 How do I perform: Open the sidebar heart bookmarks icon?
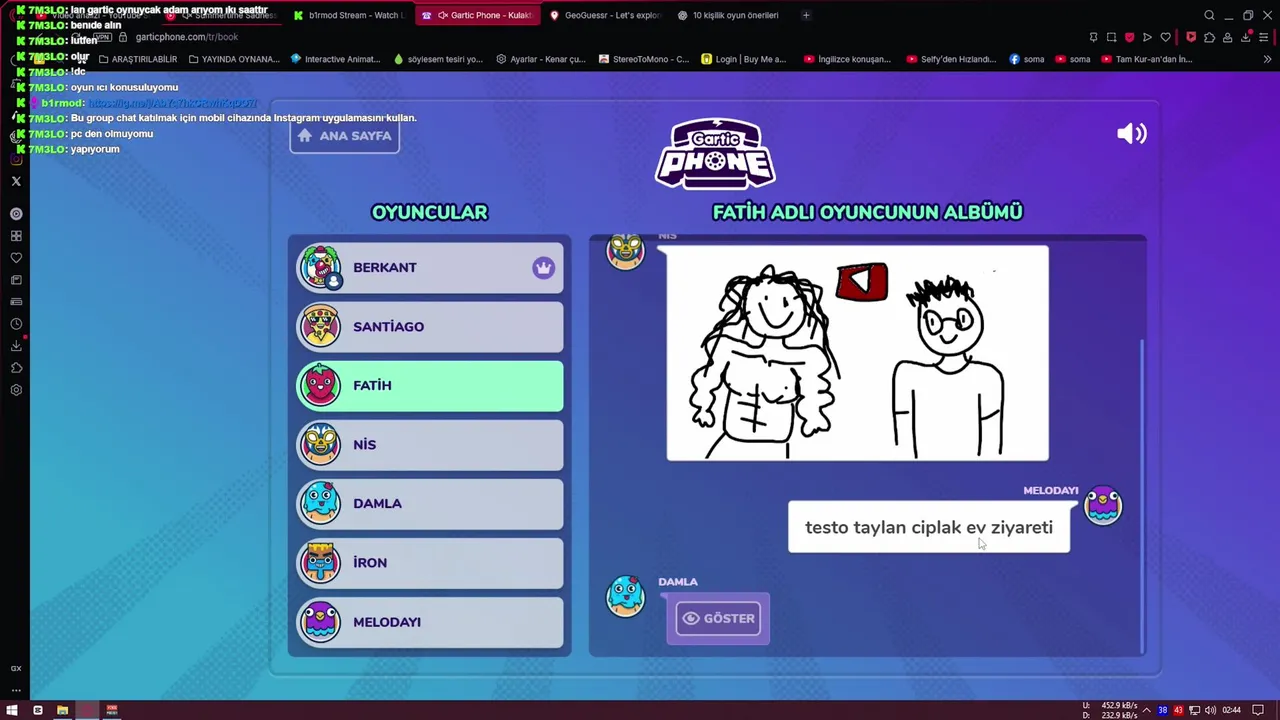16,258
